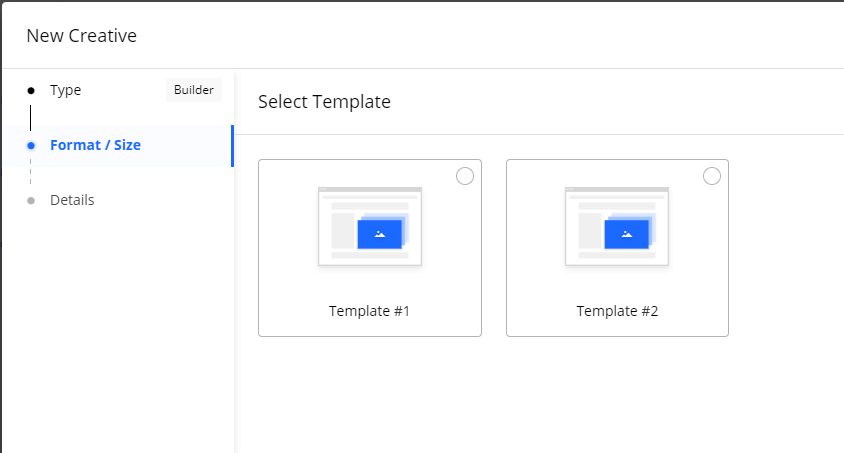This screenshot has height=453, width=844.
Task: Click the Select Template heading
Action: 324,102
